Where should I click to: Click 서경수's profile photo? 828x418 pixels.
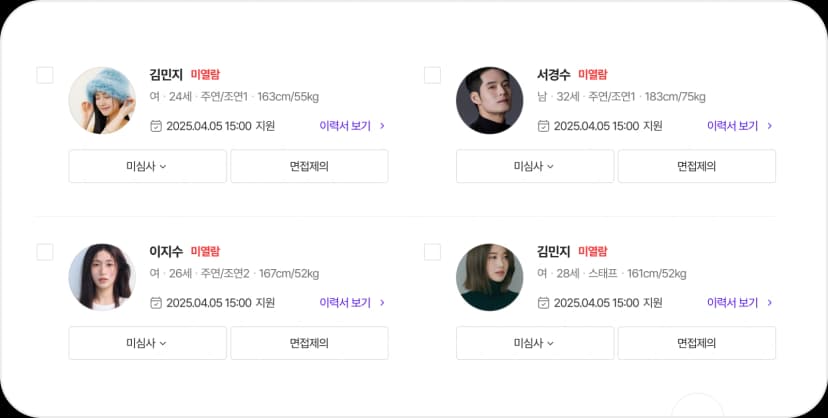(489, 100)
